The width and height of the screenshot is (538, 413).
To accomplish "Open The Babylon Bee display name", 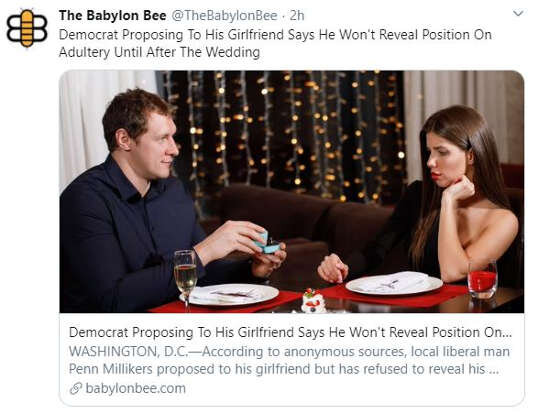I will pyautogui.click(x=113, y=15).
